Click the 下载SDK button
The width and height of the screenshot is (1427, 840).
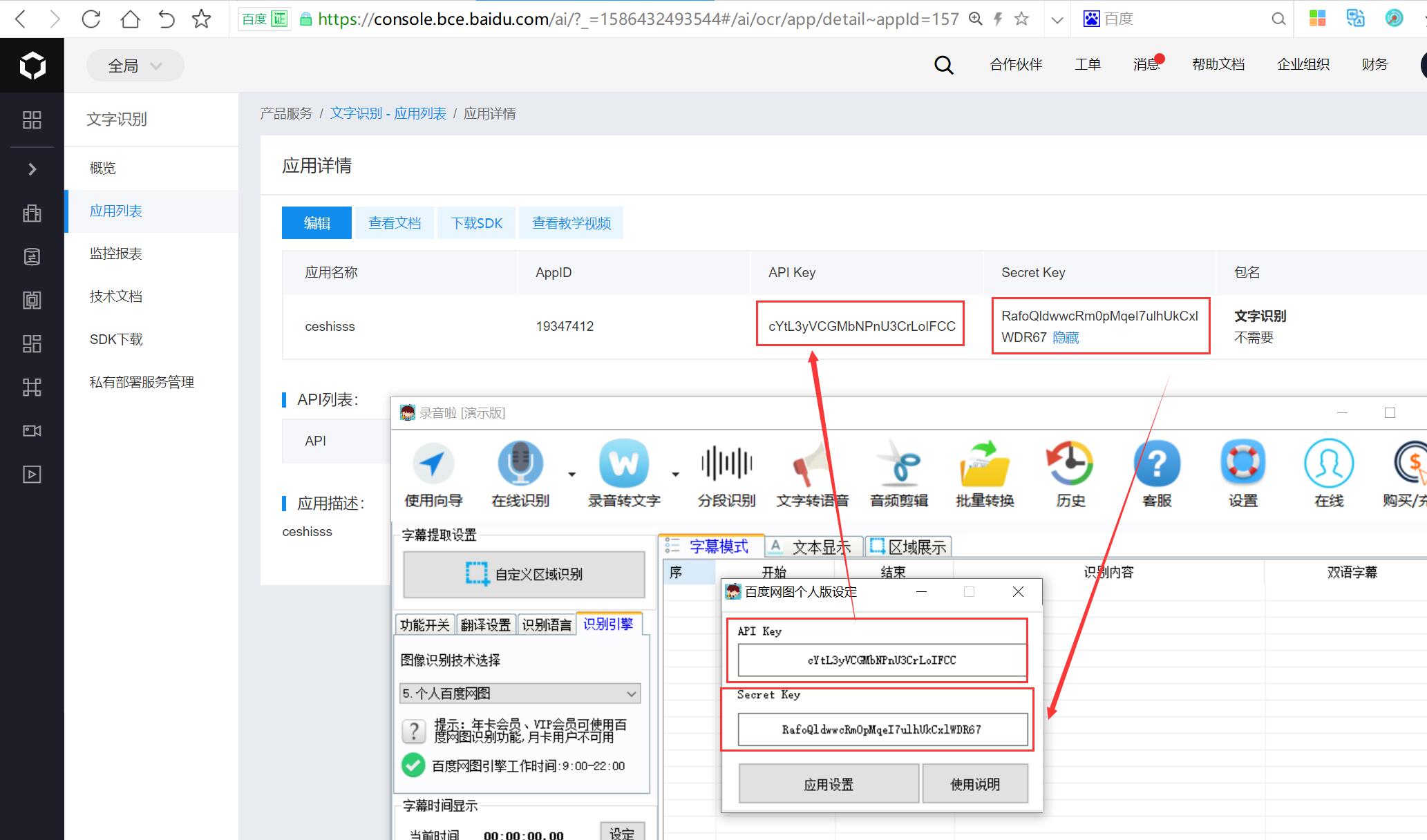477,222
